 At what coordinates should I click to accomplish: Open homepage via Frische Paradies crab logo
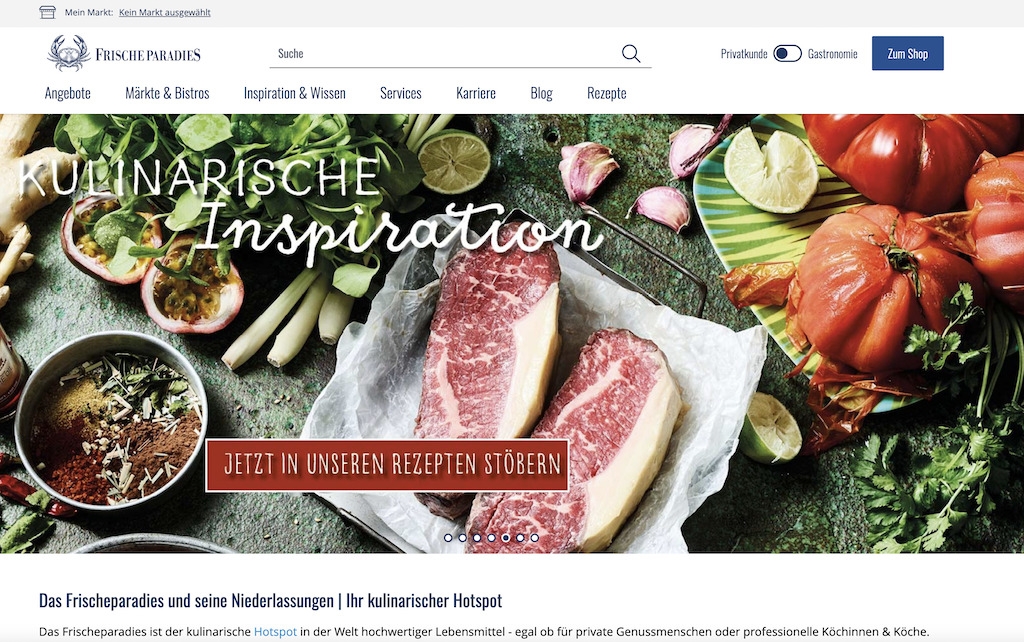124,53
